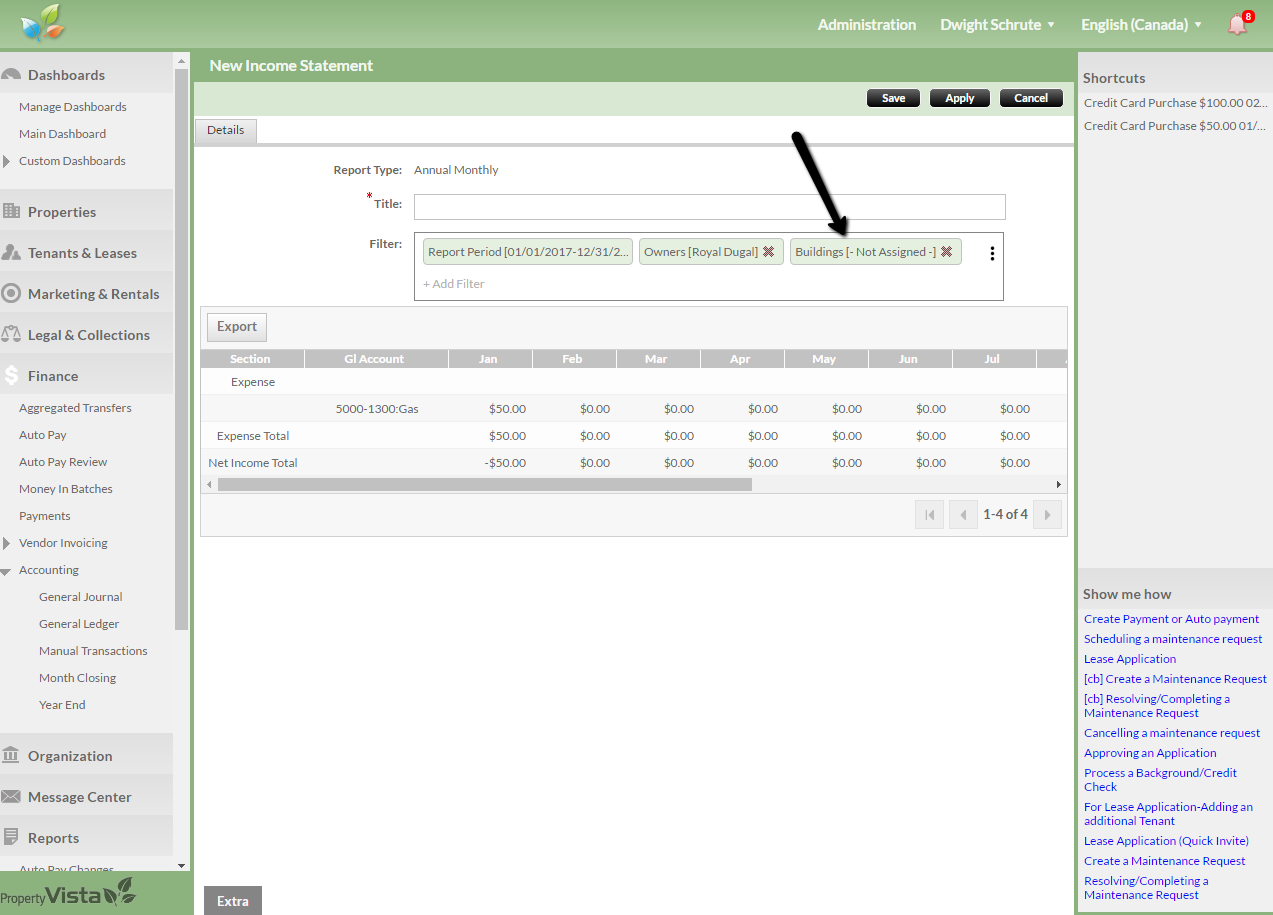
Task: Click the Save button
Action: coord(893,98)
